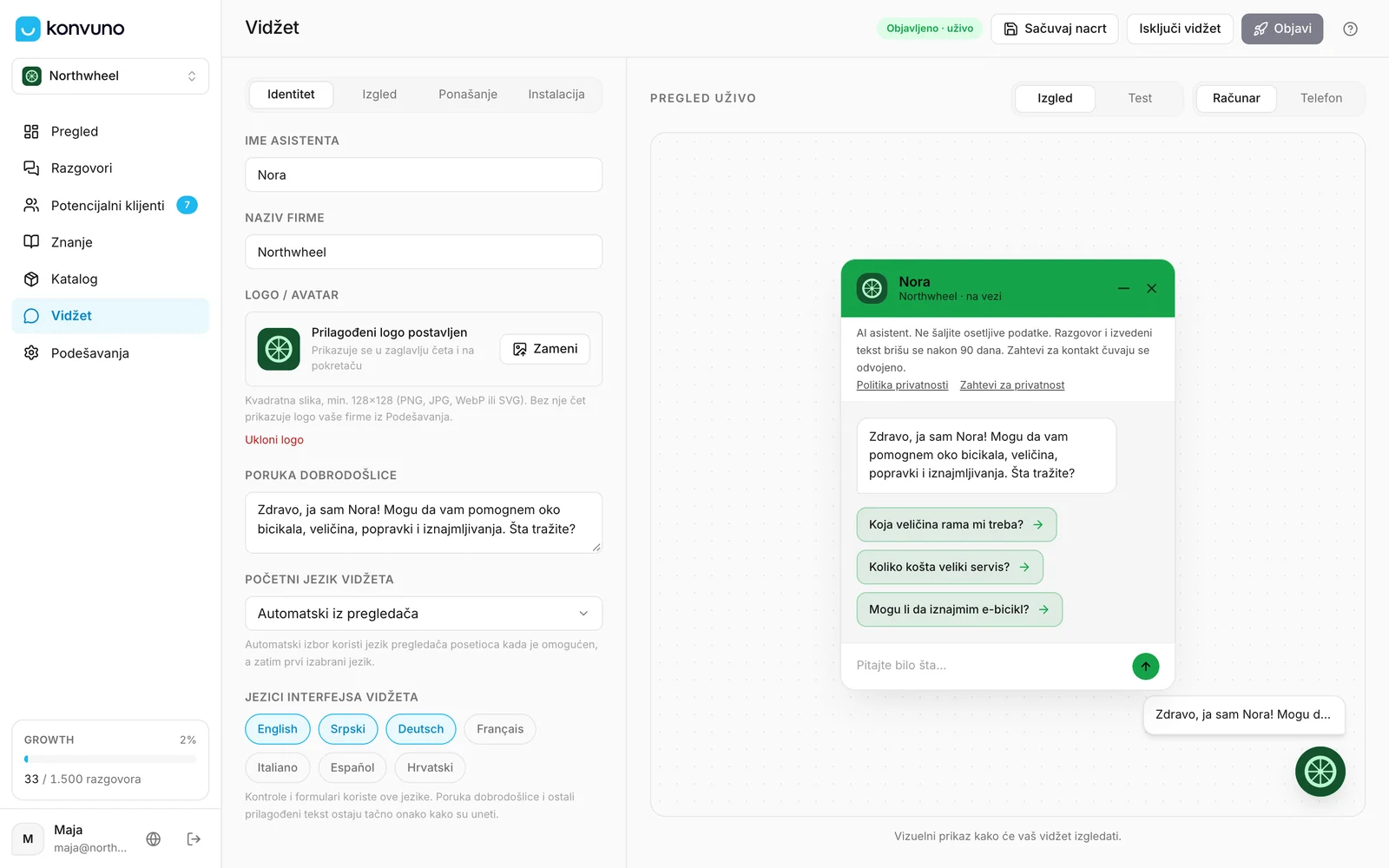Open Podešavanja gear icon
Screen dimensions: 1389x868
[31, 353]
